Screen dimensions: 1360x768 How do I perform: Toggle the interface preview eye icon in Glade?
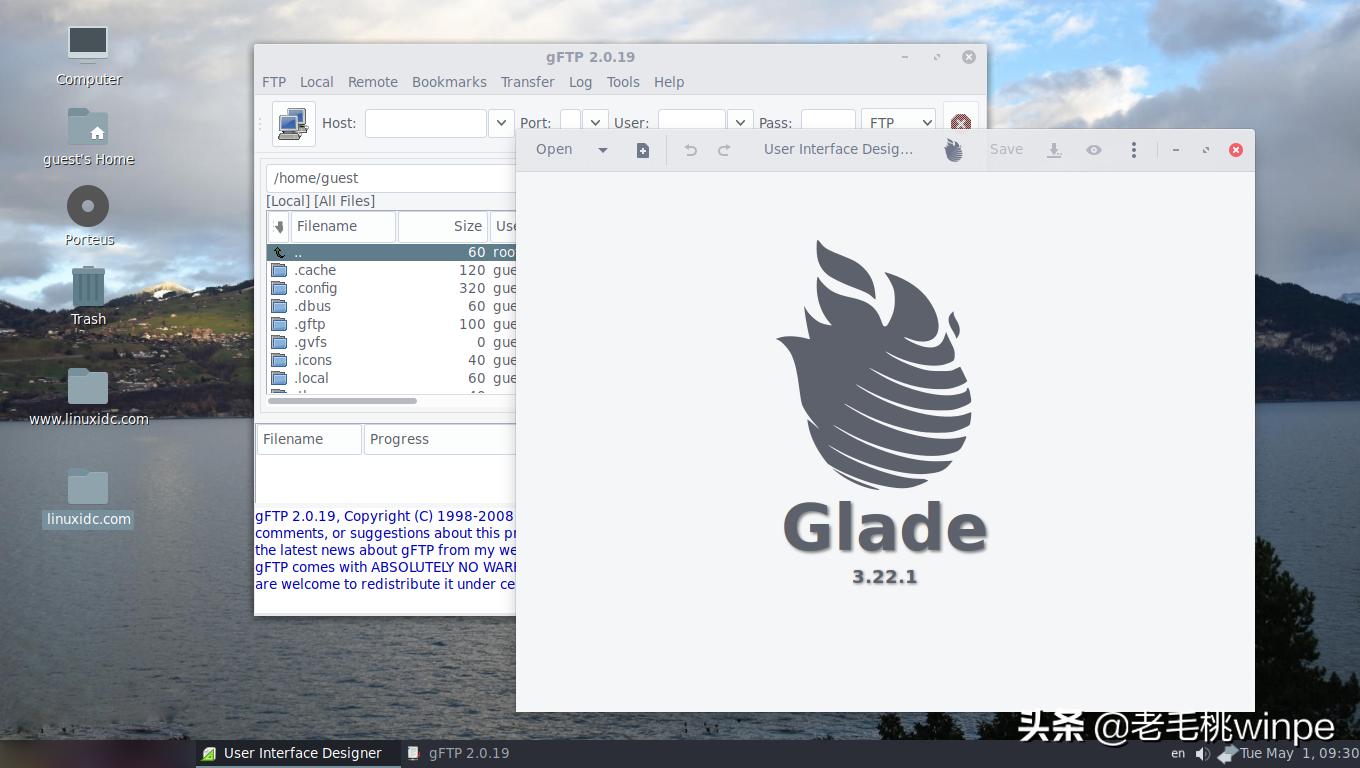pos(1093,149)
